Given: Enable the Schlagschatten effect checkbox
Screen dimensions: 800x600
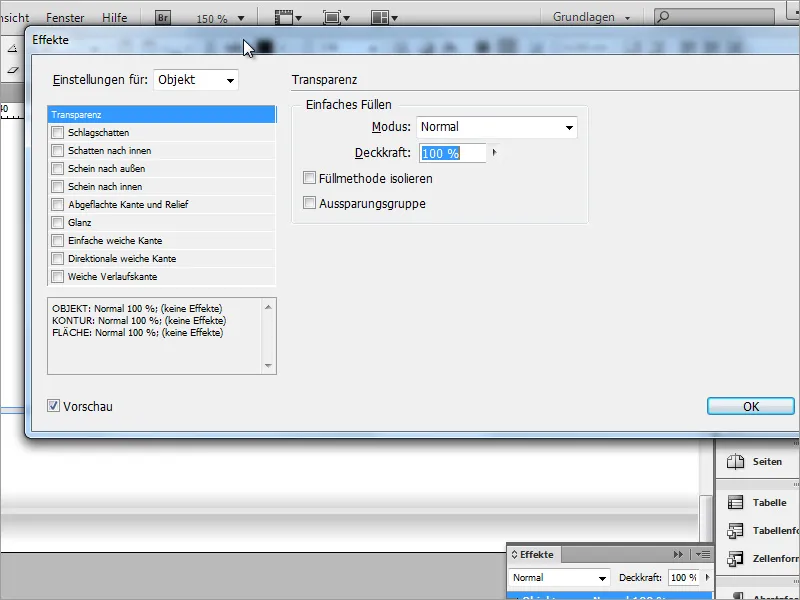Looking at the screenshot, I should 58,133.
